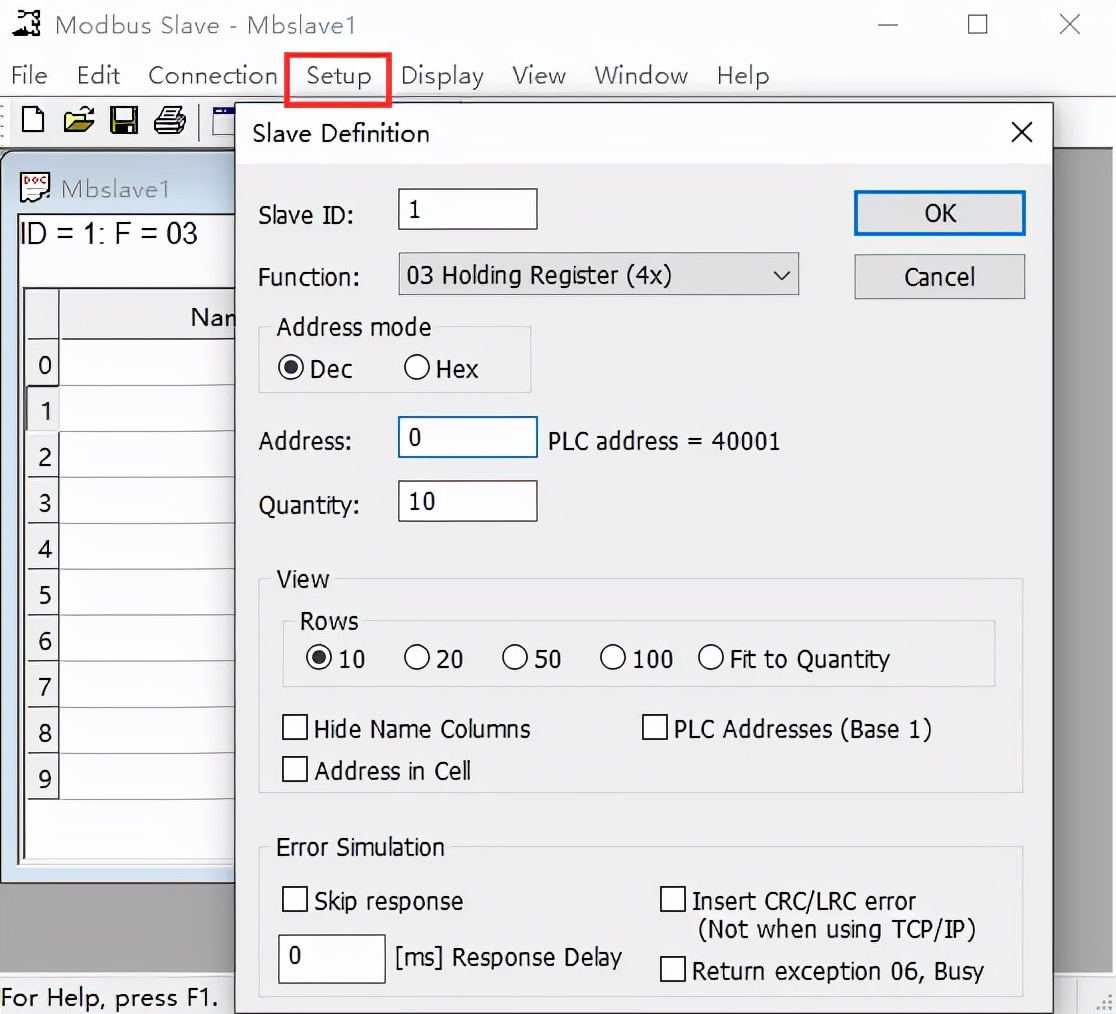
Task: Click the Print toolbar icon
Action: [169, 121]
